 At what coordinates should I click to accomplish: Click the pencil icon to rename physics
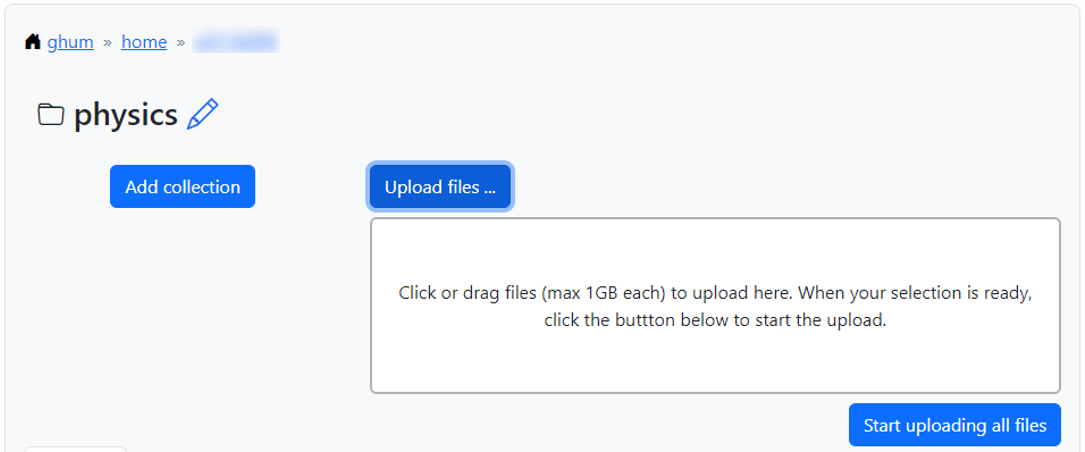click(203, 114)
